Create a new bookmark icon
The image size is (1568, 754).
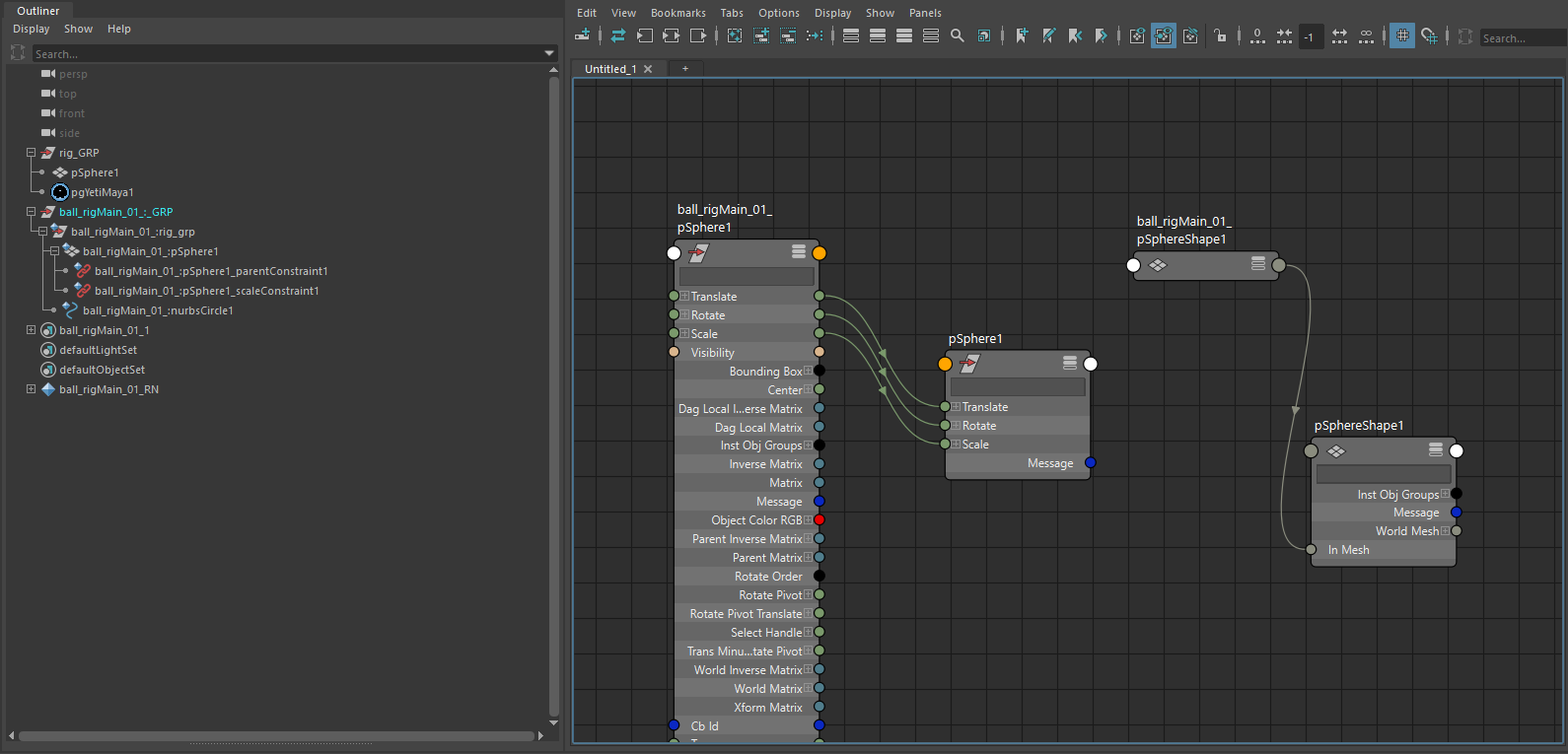pos(1022,35)
